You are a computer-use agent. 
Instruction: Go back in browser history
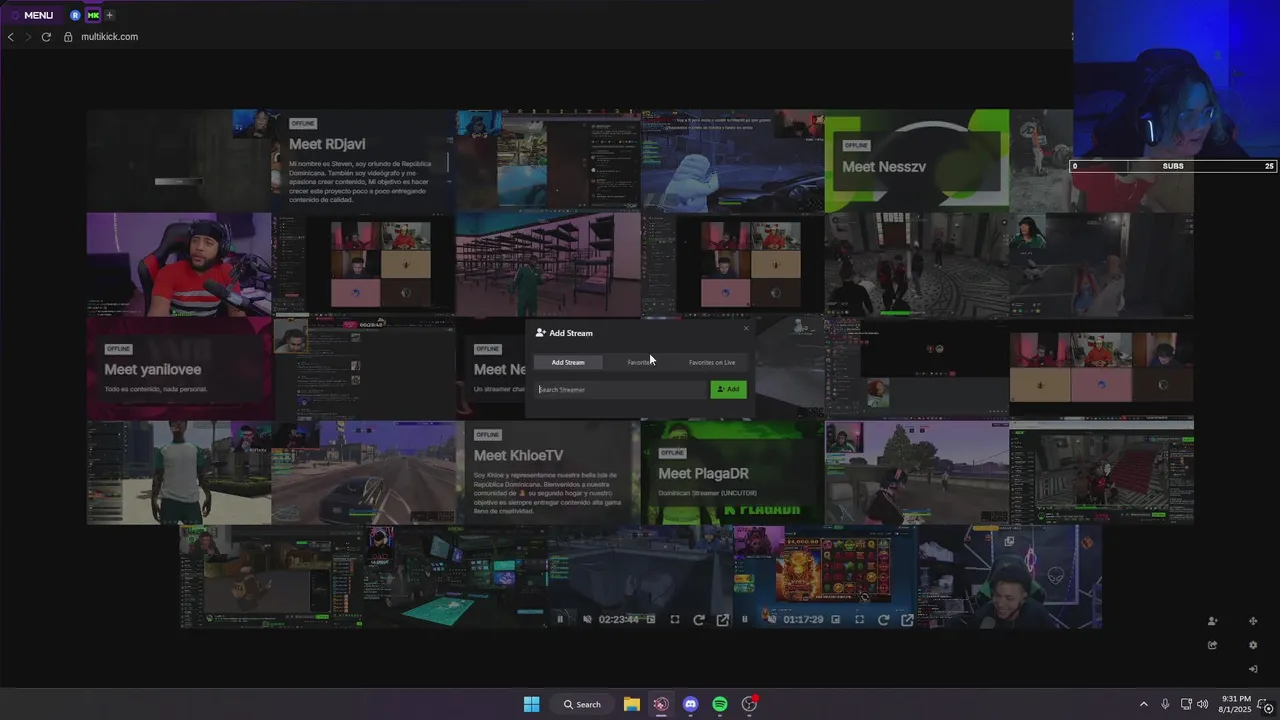click(10, 37)
